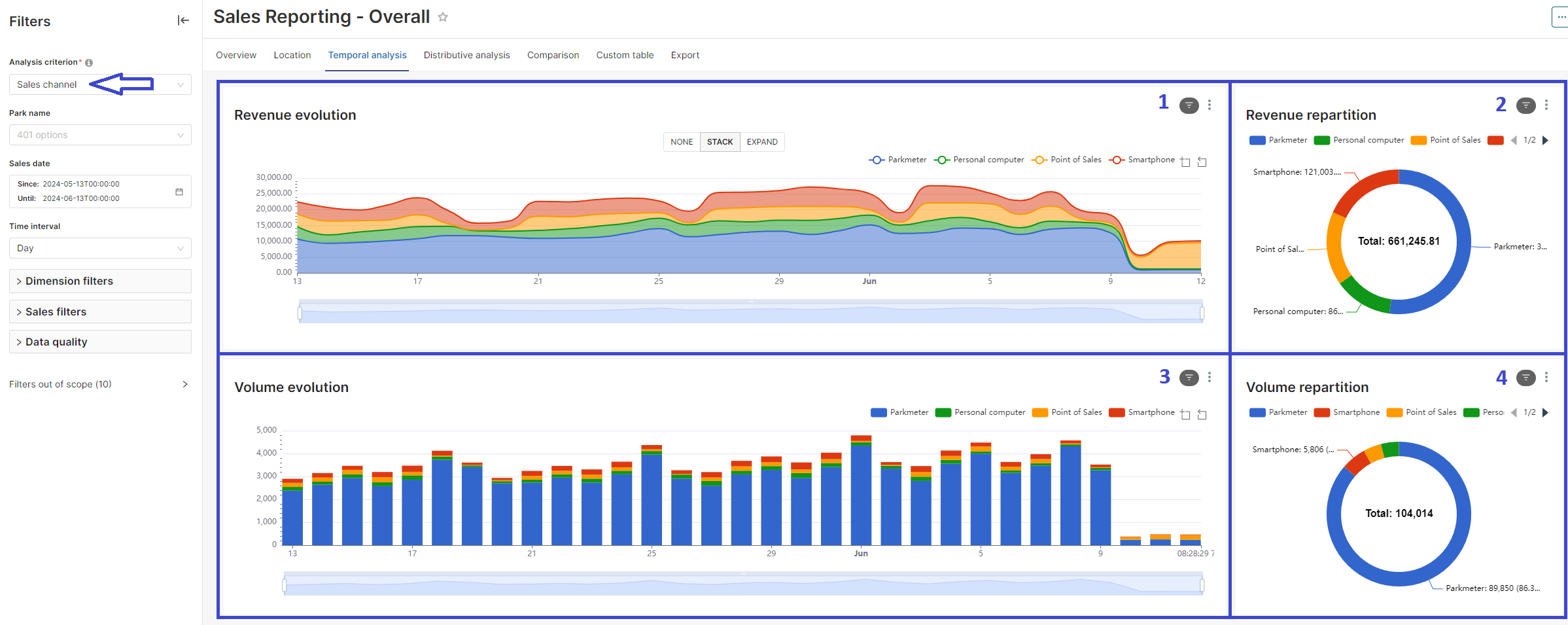Toggle Personal computer in Volume evolution legend

point(981,412)
